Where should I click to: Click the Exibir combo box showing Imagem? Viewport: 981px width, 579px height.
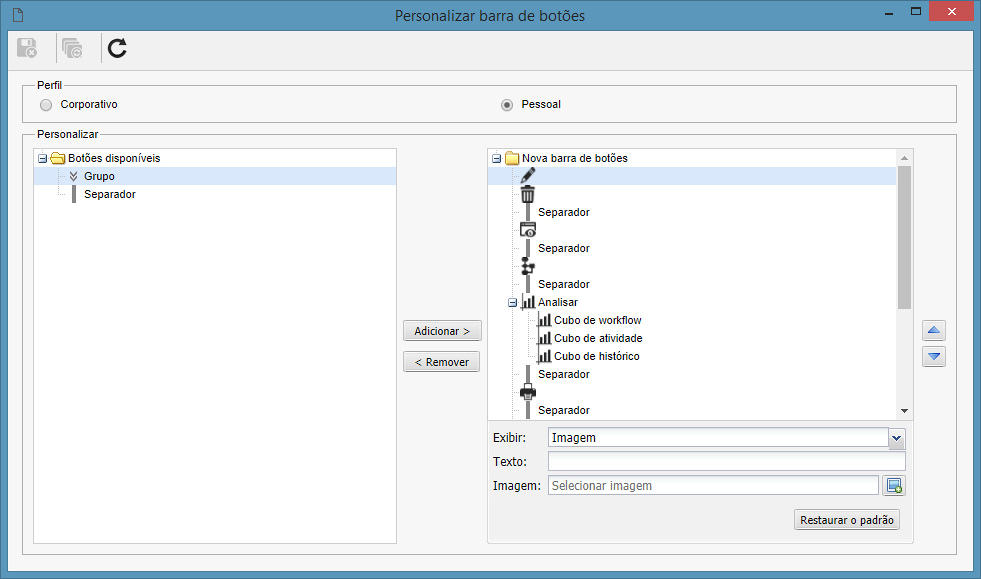[x=718, y=438]
